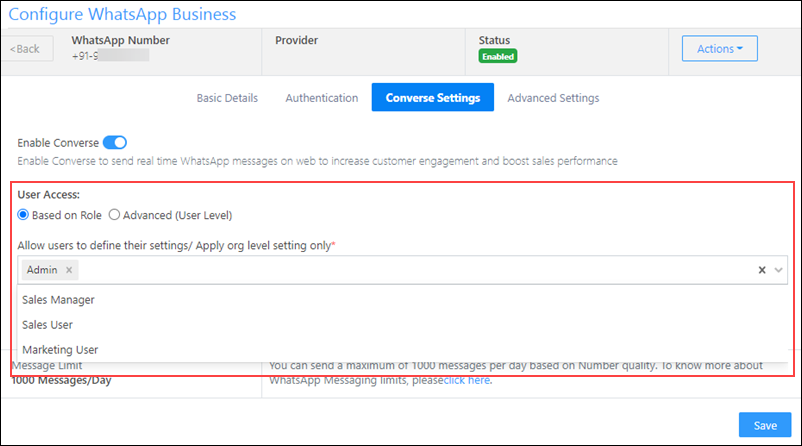Collapse the roles dropdown chevron
Image resolution: width=802 pixels, height=446 pixels.
(x=778, y=270)
